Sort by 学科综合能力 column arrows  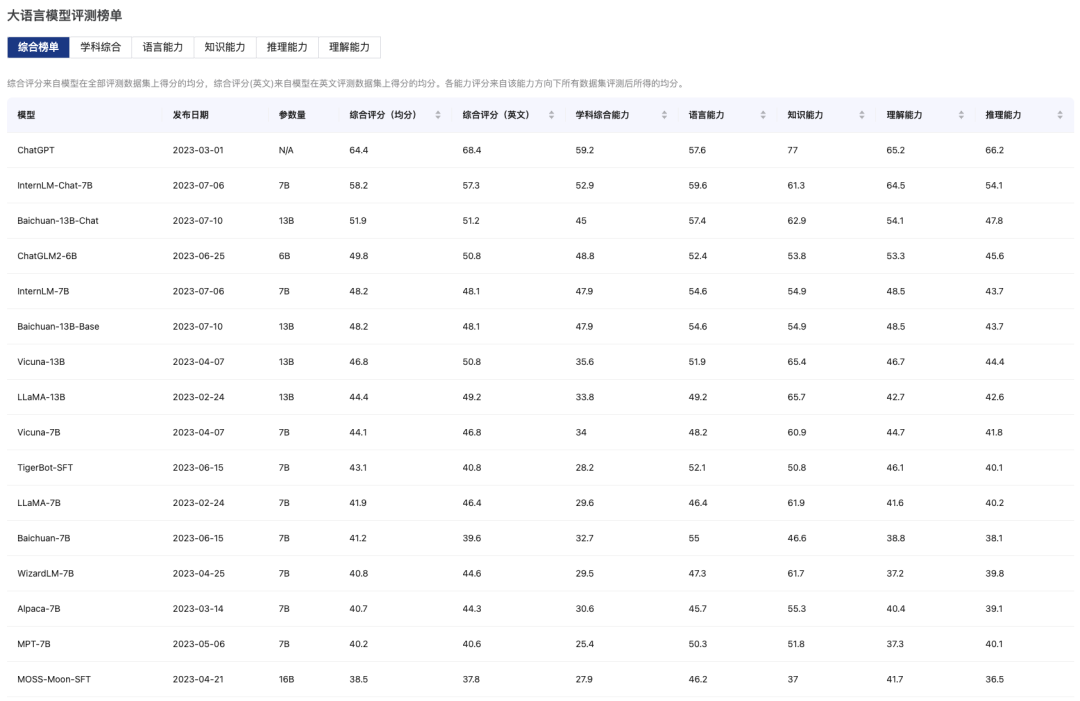click(x=664, y=115)
